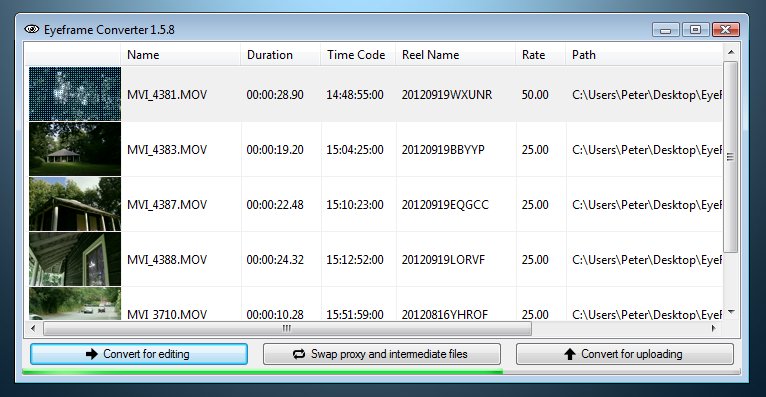Viewport: 766px width, 397px height.
Task: Click duration 00:00:24.32
Action: tap(275, 260)
